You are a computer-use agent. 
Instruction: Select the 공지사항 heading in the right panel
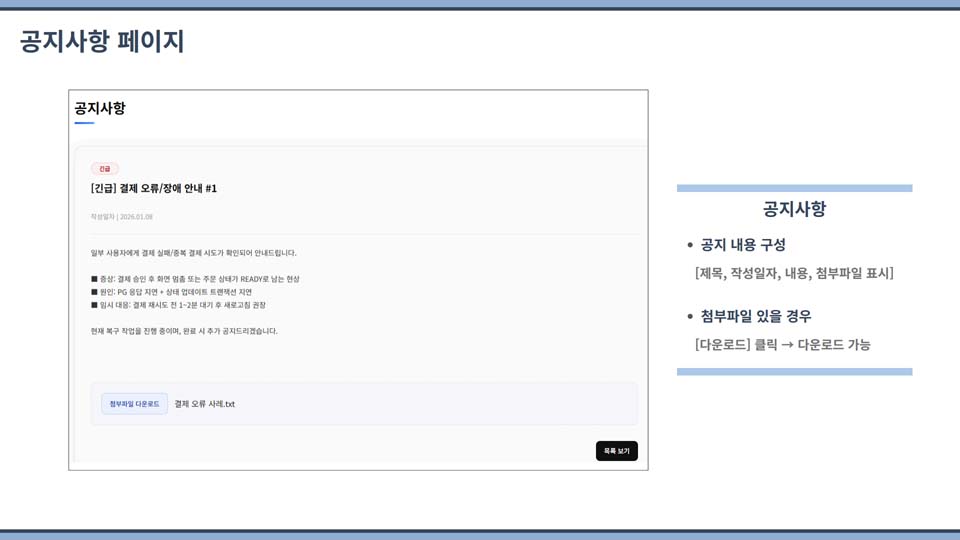pyautogui.click(x=794, y=209)
